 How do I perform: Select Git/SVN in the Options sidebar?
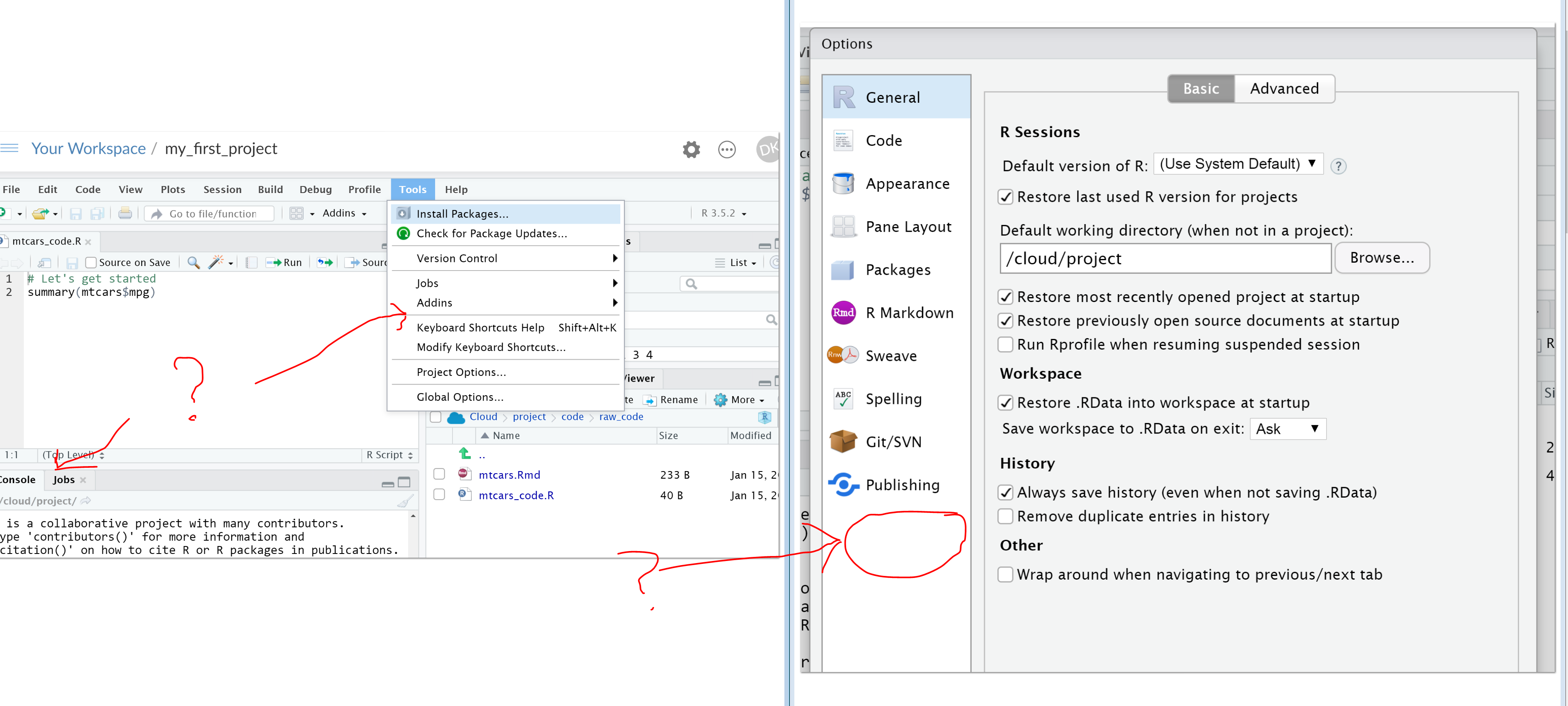point(896,442)
